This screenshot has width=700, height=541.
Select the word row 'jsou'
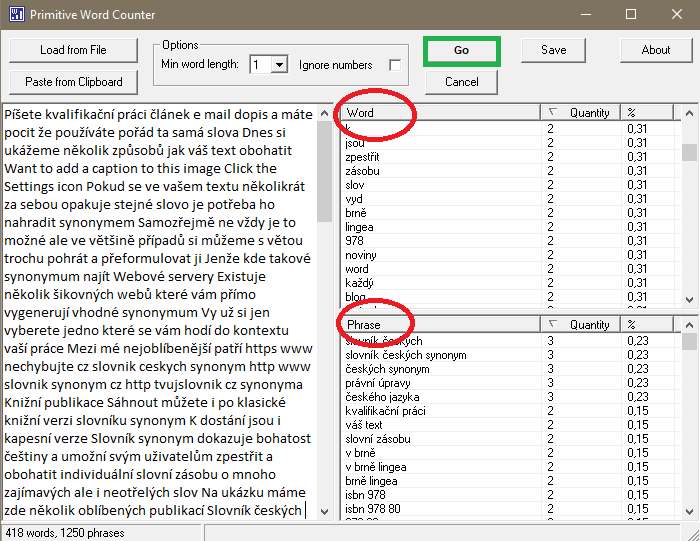click(509, 143)
